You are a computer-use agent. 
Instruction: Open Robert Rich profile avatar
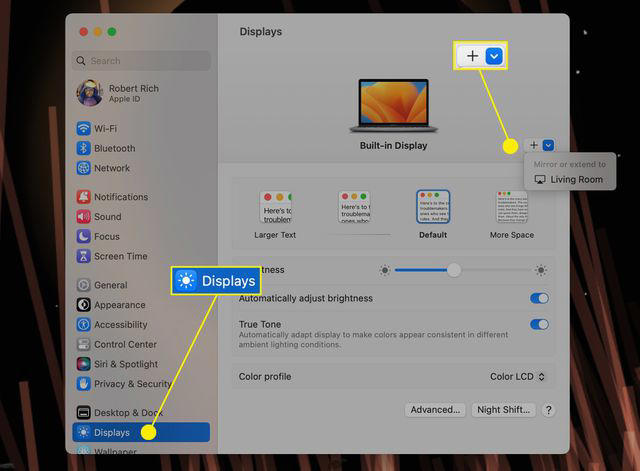[x=89, y=93]
